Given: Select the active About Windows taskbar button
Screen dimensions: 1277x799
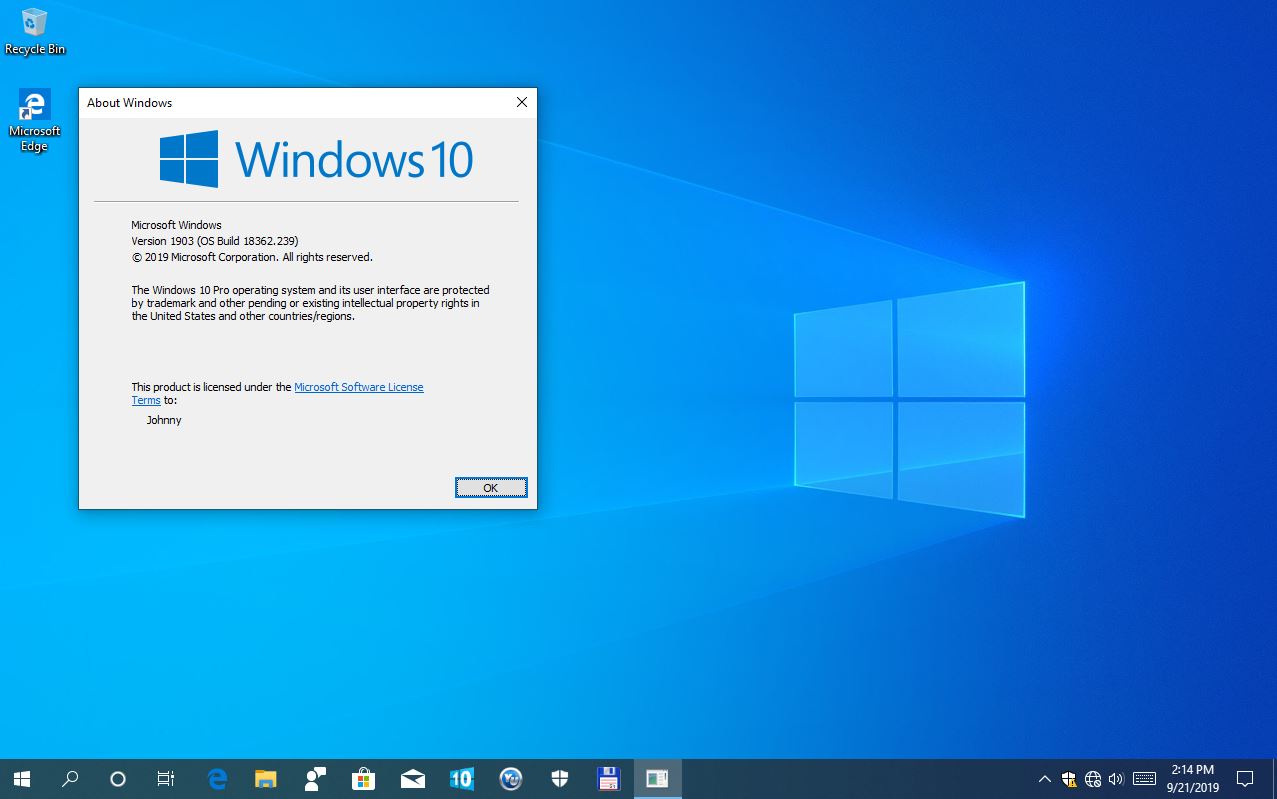Looking at the screenshot, I should (657, 779).
